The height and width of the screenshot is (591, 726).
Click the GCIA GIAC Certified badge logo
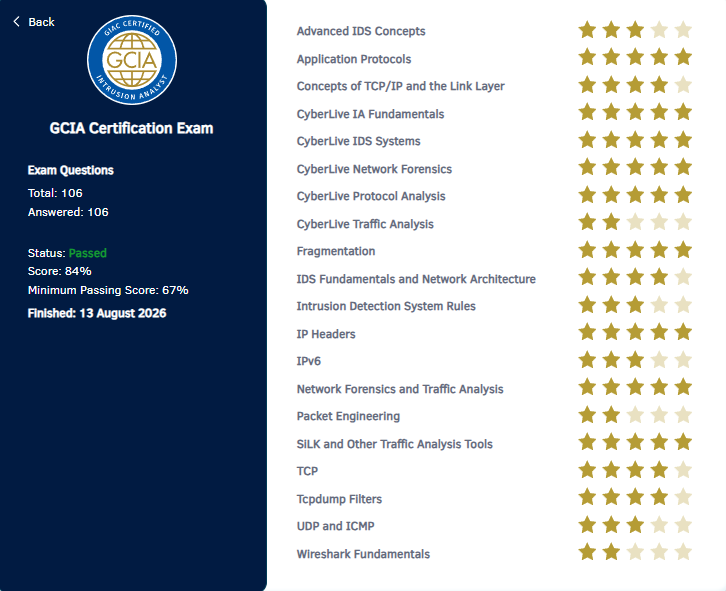132,60
